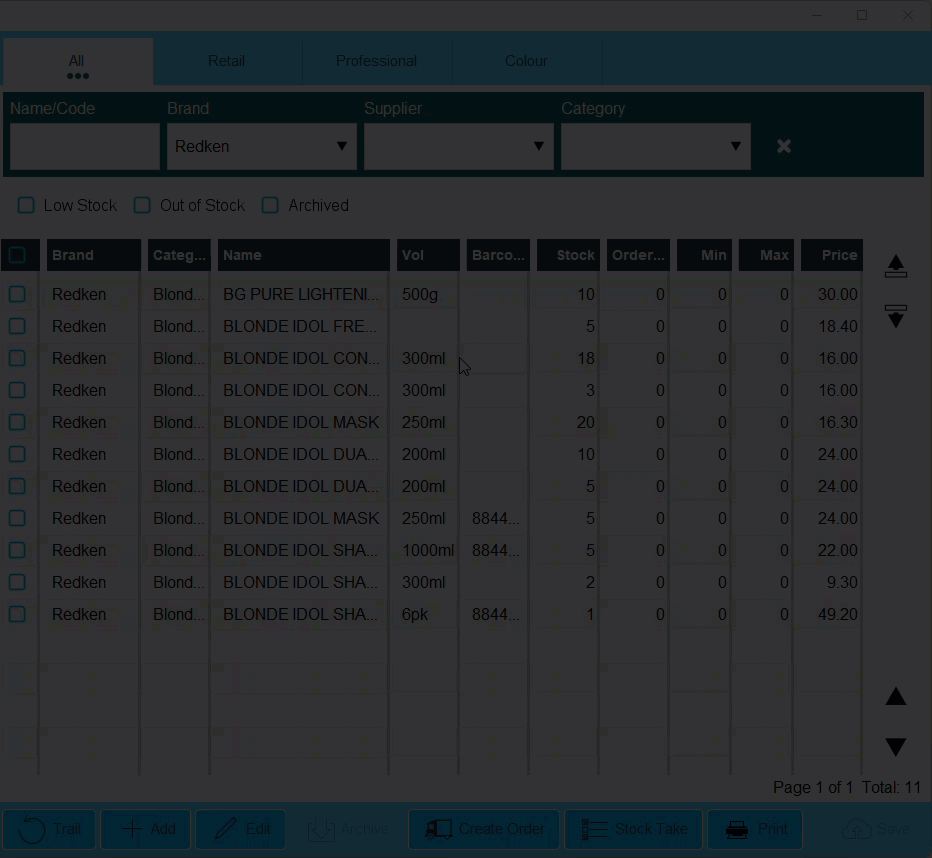Image resolution: width=932 pixels, height=858 pixels.
Task: Select the BG PURE LIGHTENI... row checkbox
Action: [x=17, y=294]
